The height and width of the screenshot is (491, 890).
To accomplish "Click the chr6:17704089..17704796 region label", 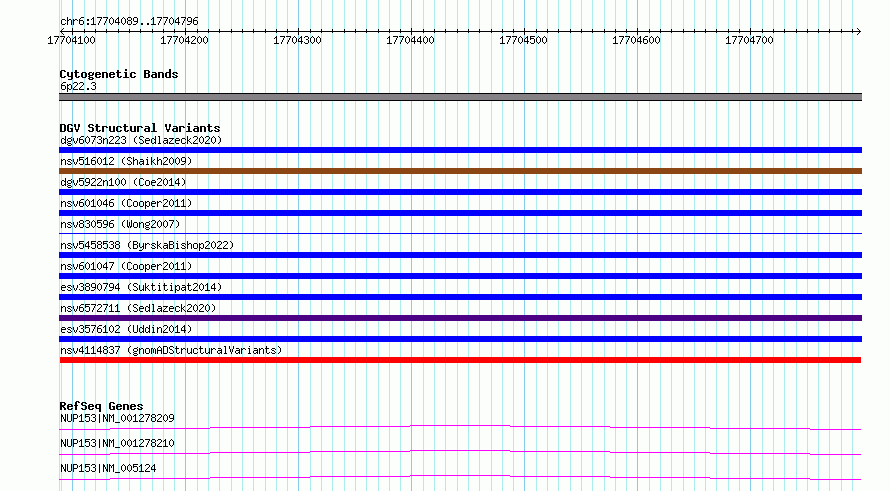I will tap(129, 21).
